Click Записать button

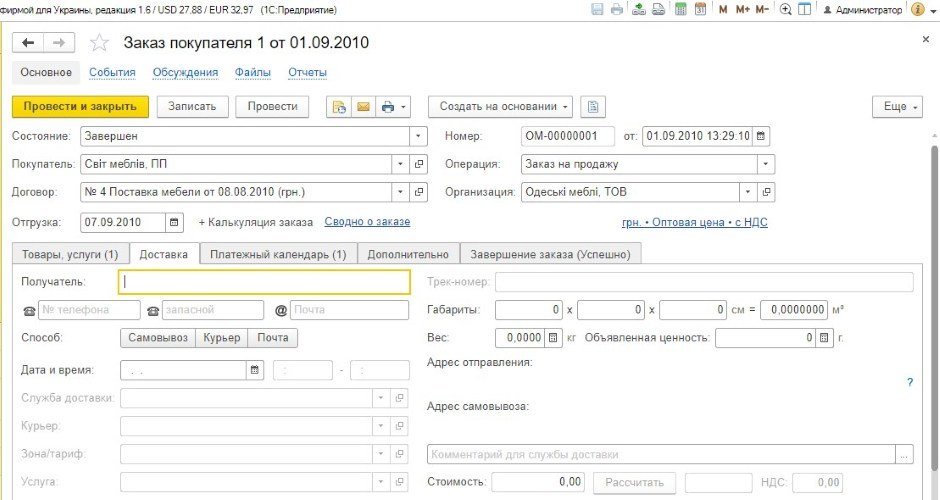(x=192, y=107)
